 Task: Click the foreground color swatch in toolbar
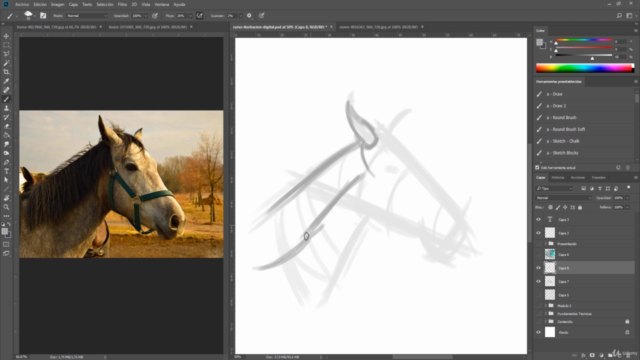pos(4,231)
